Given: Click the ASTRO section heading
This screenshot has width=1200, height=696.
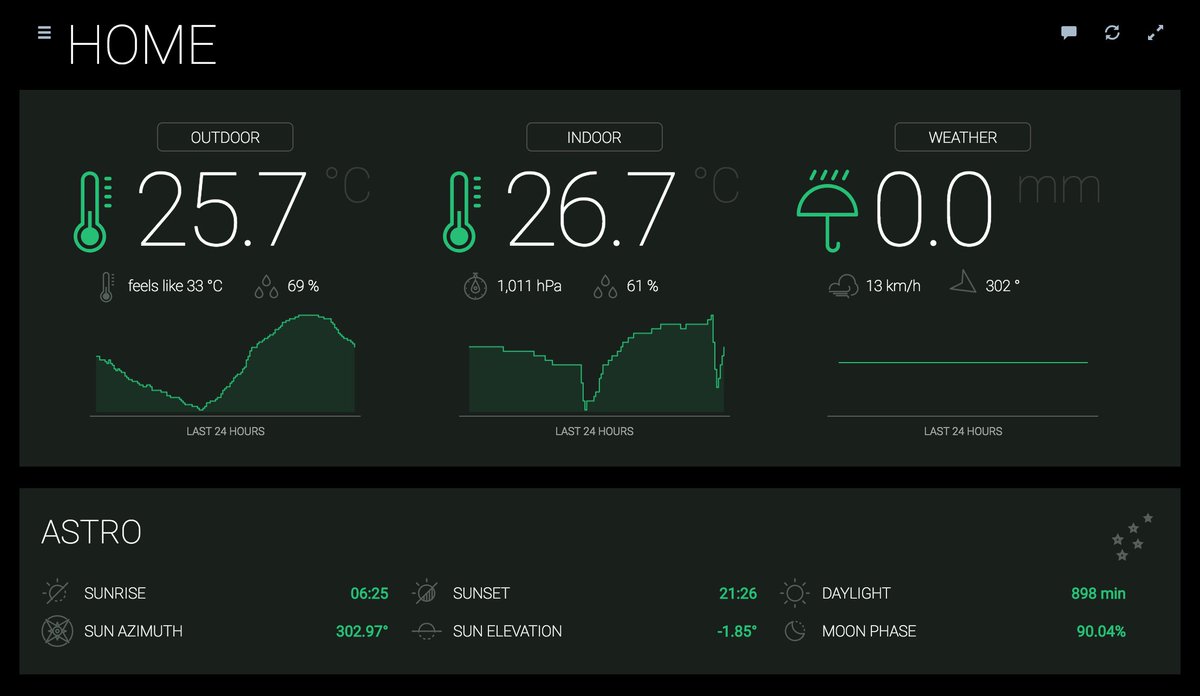Looking at the screenshot, I should (x=91, y=532).
